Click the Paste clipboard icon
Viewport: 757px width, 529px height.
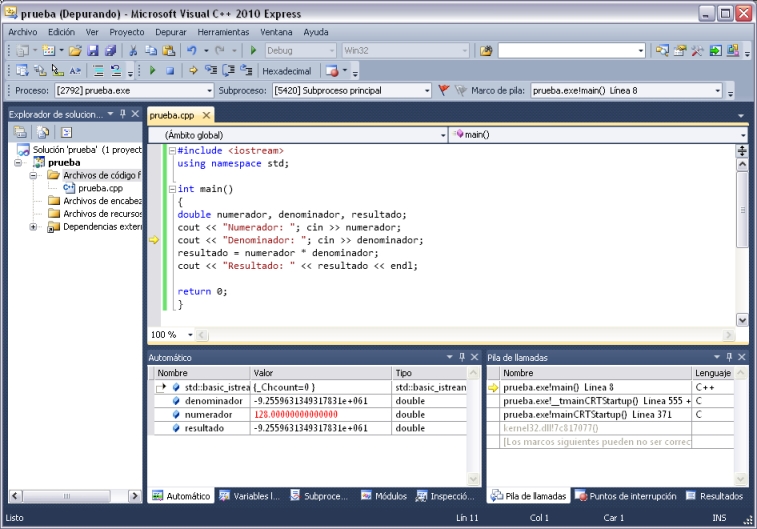168,50
